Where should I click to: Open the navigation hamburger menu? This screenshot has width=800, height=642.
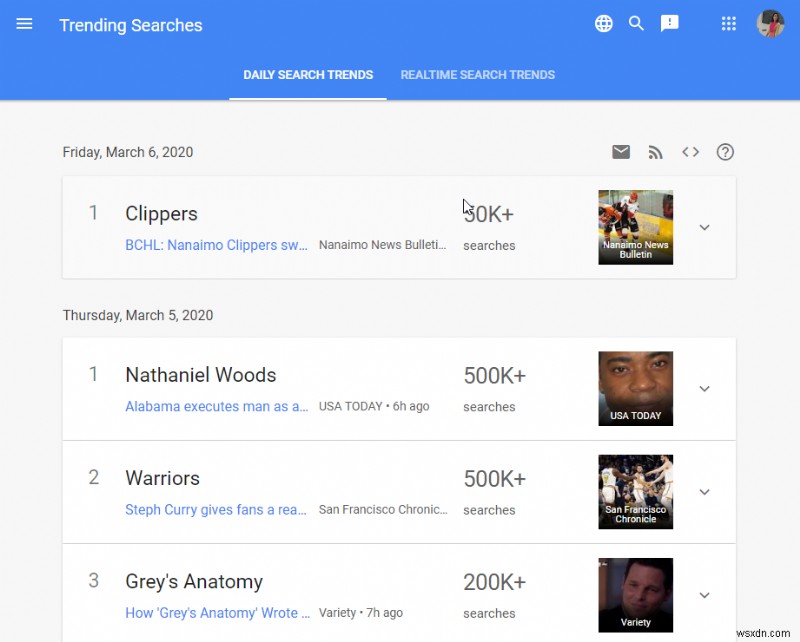pyautogui.click(x=24, y=24)
